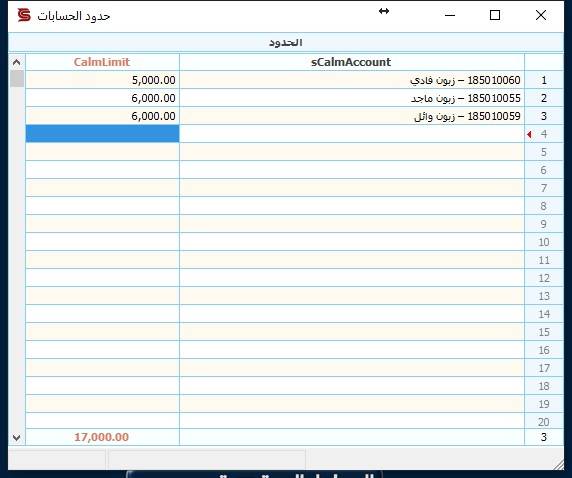Click the highlighted empty CalmLimit cell in row 4
572x478 pixels.
(102, 134)
